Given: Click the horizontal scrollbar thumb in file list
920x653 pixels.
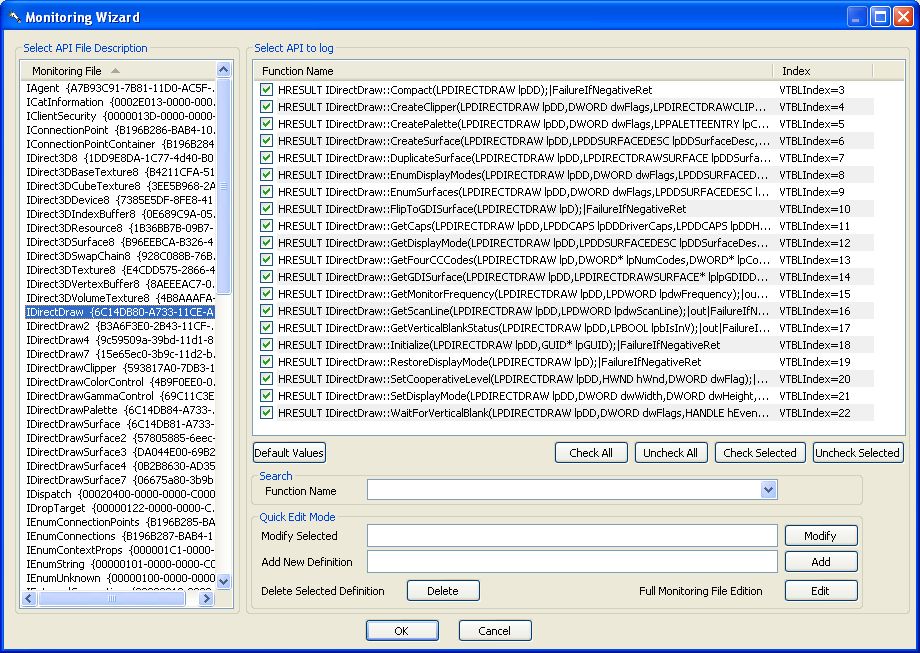Looking at the screenshot, I should tap(111, 598).
